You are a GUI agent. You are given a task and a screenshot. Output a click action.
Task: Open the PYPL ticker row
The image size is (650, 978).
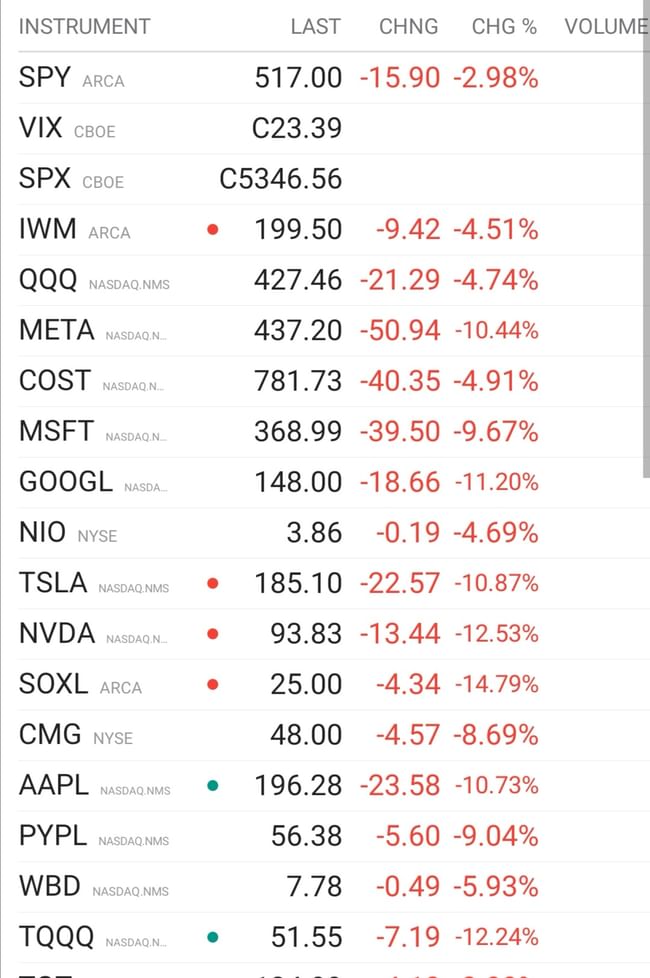53,836
